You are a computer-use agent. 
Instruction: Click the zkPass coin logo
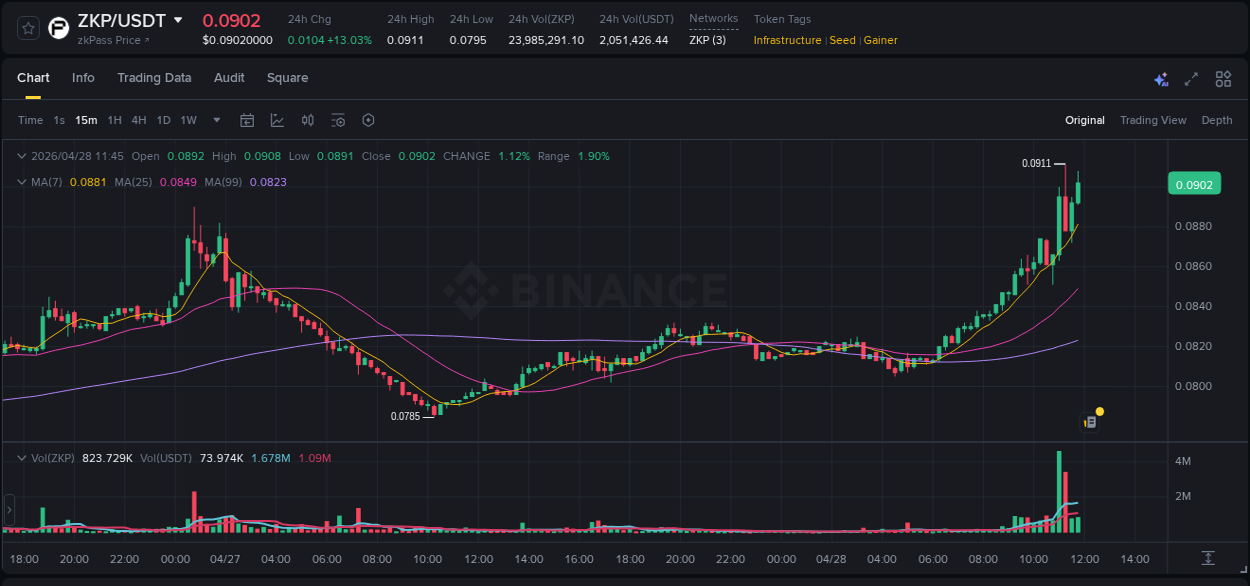tap(57, 27)
